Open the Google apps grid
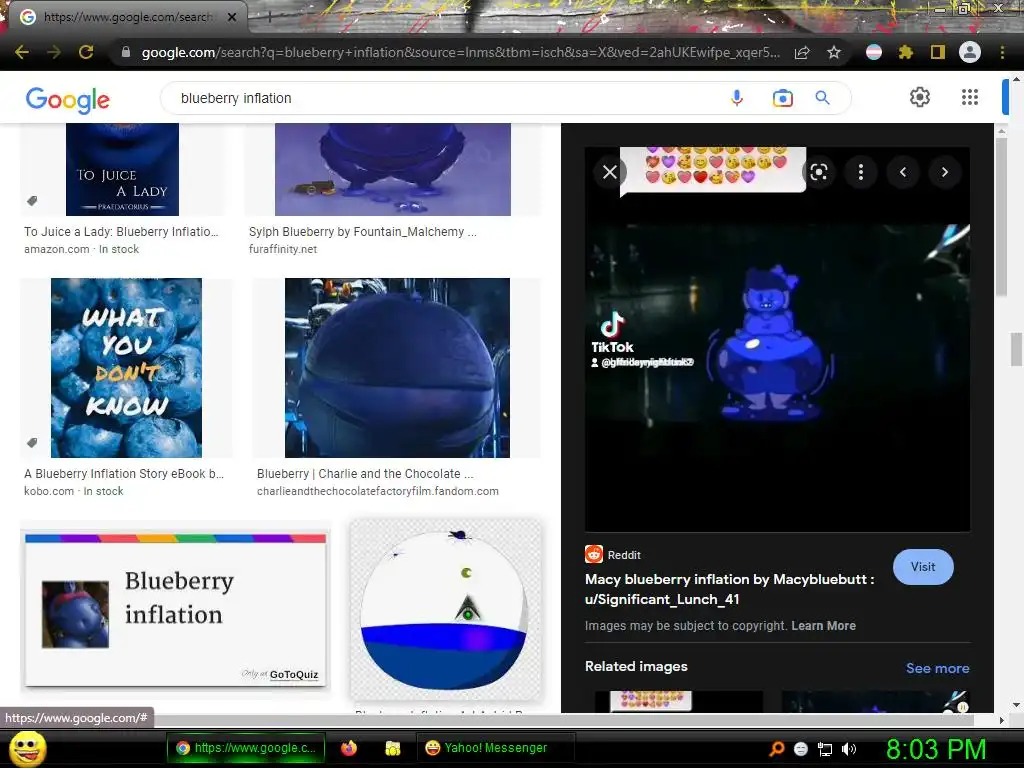Screen dimensions: 1024x768 pyautogui.click(x=970, y=97)
